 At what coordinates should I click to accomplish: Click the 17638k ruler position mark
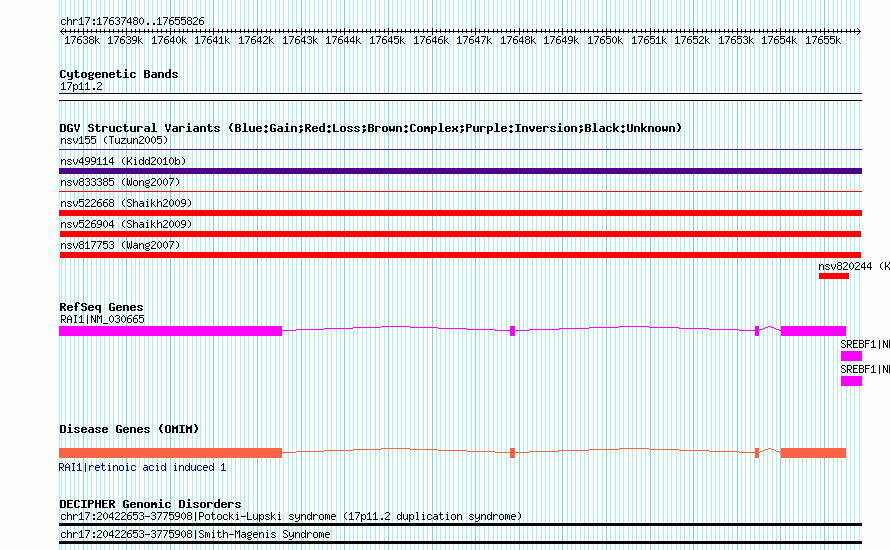pos(82,40)
